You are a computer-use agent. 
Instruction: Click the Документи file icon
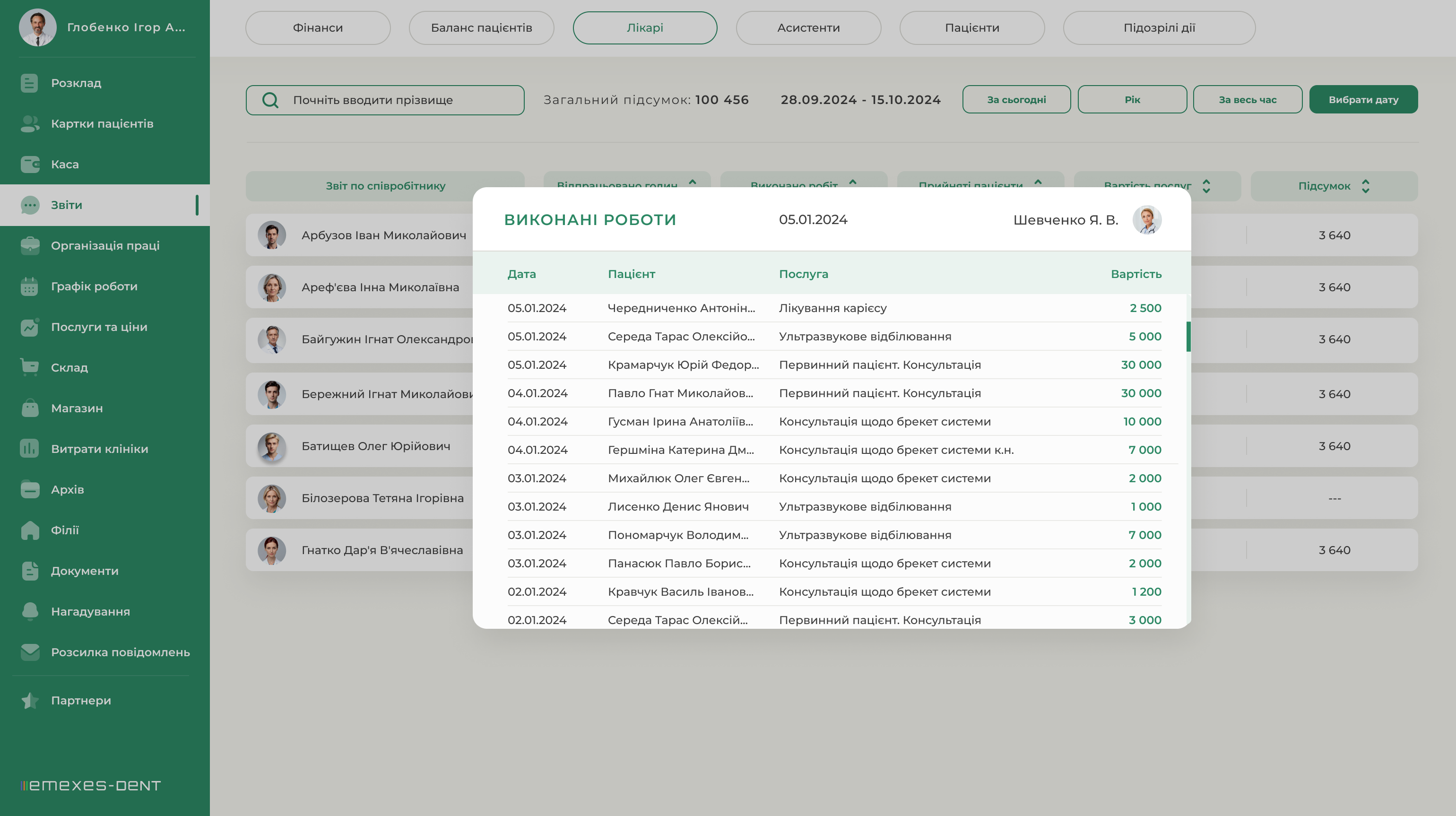click(29, 571)
